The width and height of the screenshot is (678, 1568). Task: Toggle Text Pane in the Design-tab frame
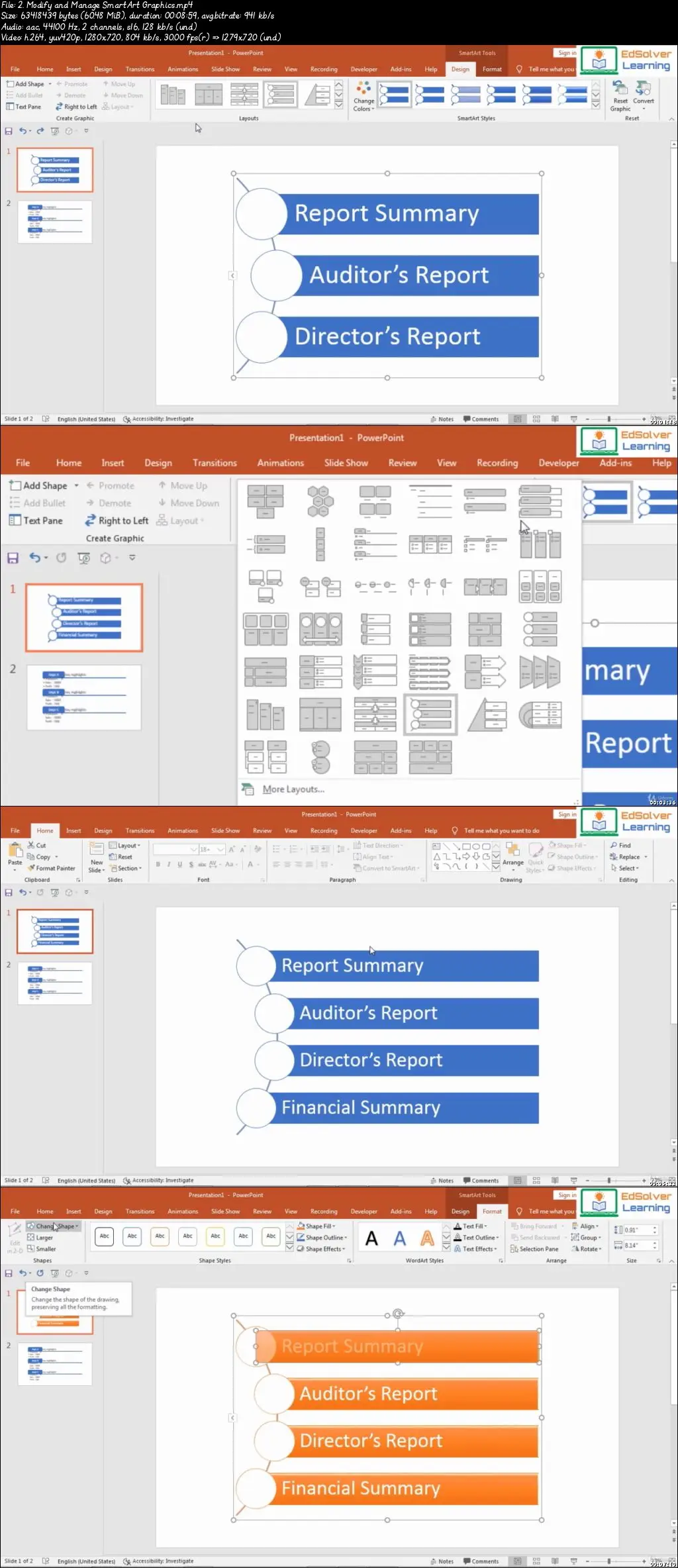coord(24,107)
